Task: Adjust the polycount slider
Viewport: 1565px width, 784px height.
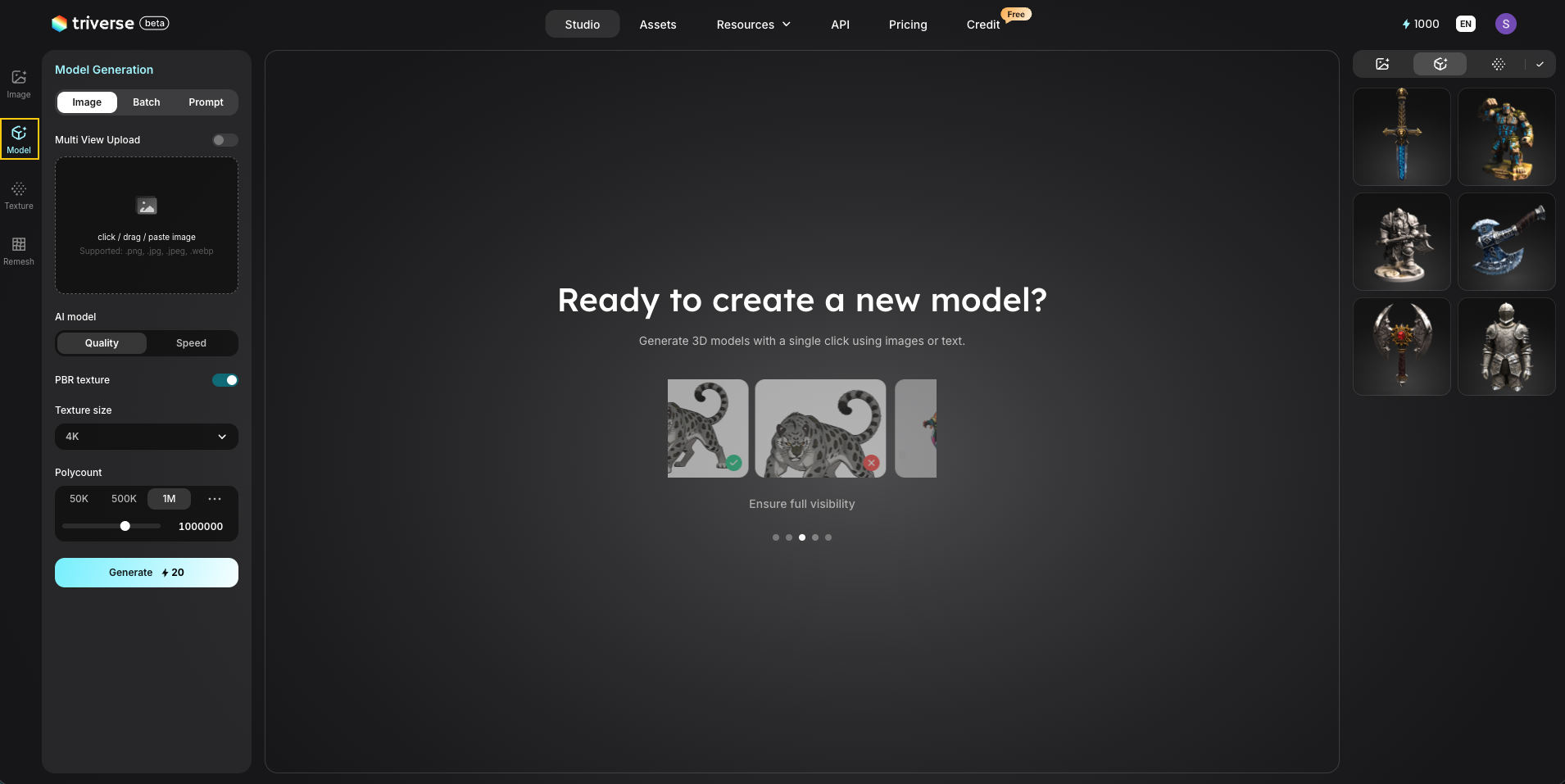Action: [124, 526]
